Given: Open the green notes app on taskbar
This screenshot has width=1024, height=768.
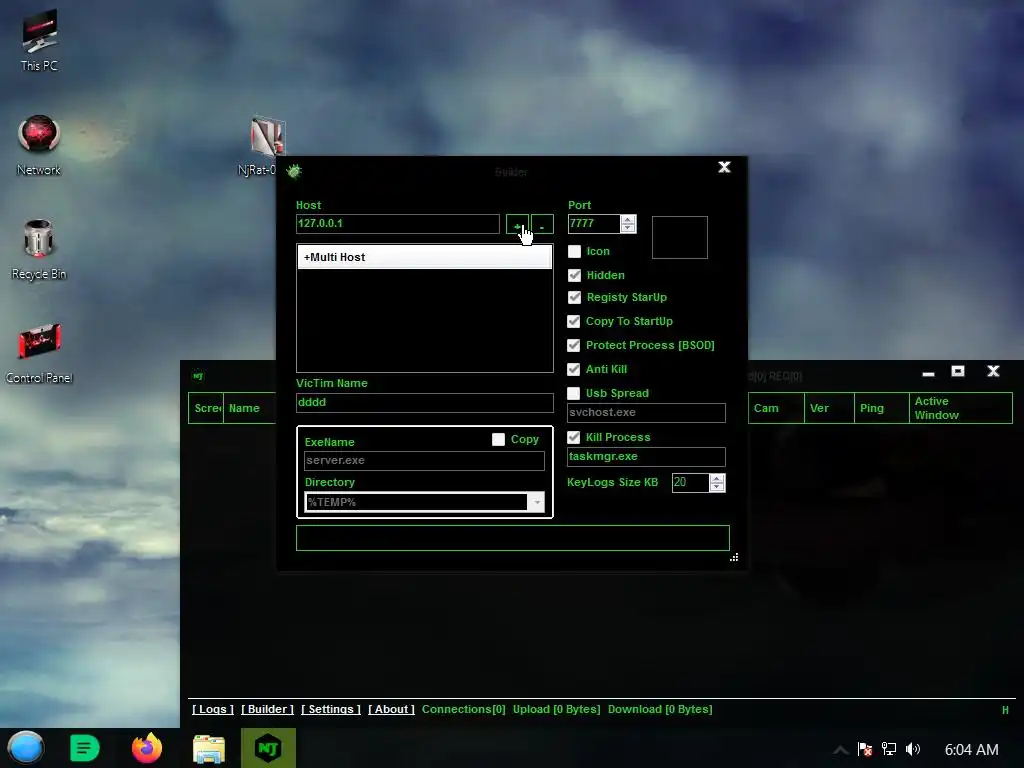Looking at the screenshot, I should tap(84, 748).
